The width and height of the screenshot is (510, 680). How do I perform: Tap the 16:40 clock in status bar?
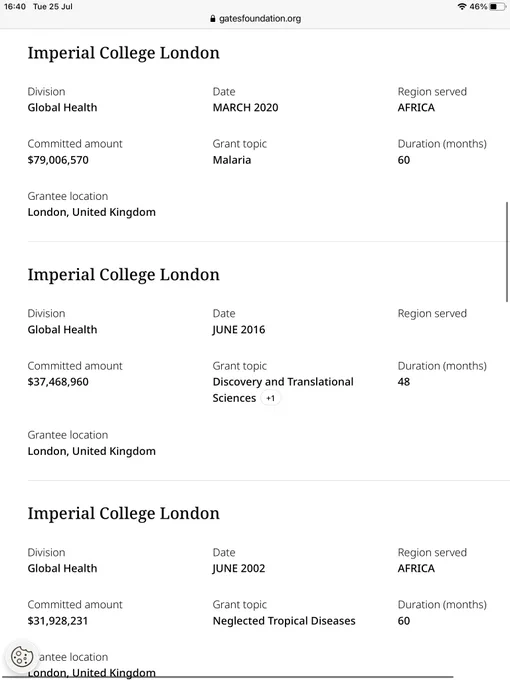[15, 7]
